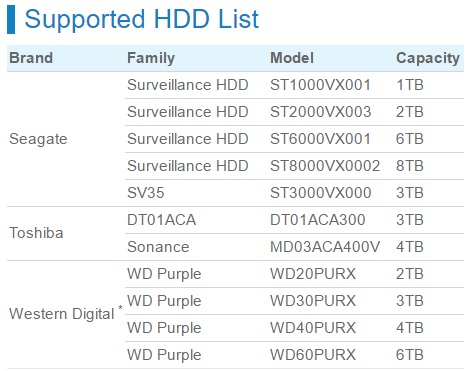Select model DT01ACA300
The height and width of the screenshot is (371, 466).
(x=318, y=220)
